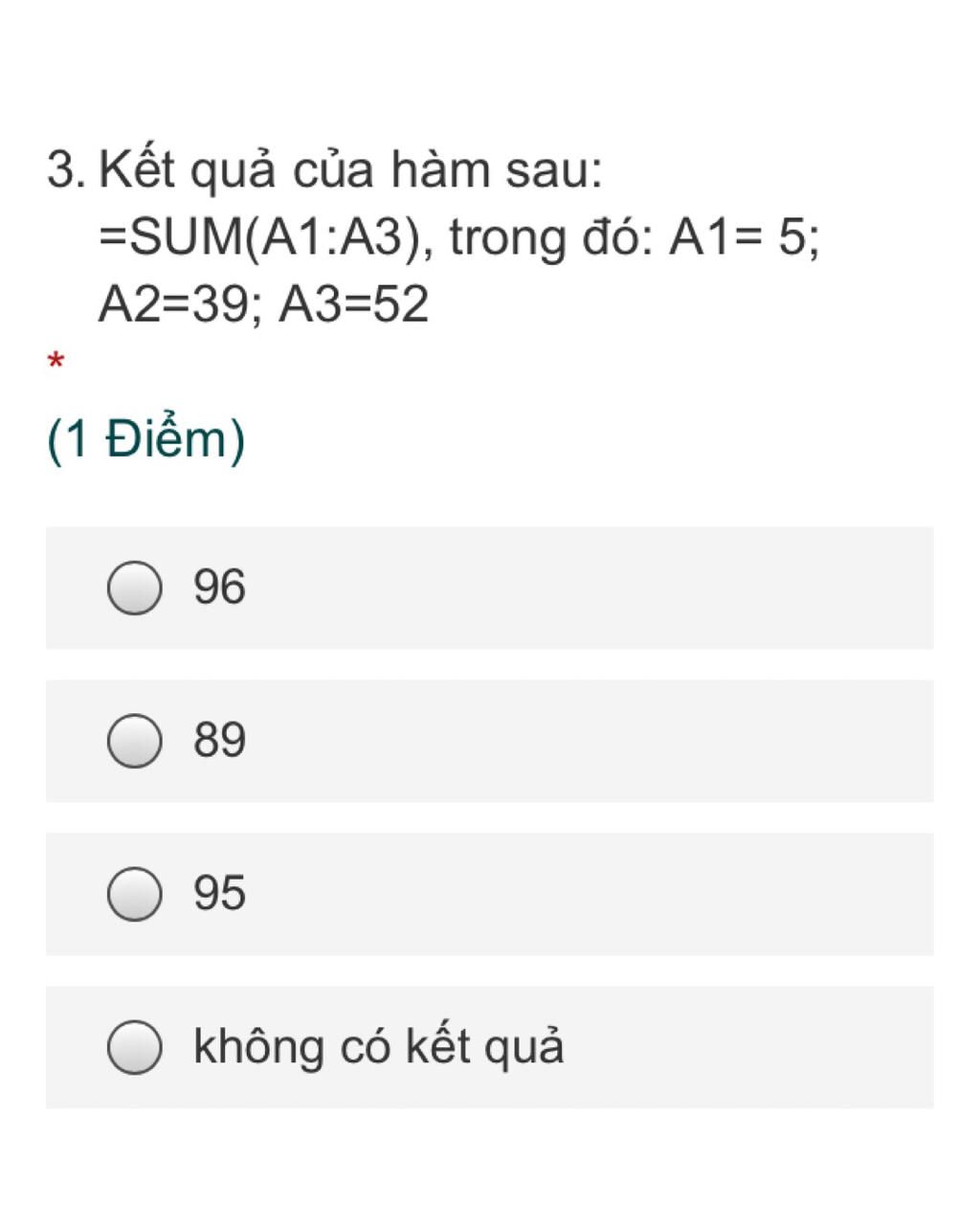The image size is (980, 1225).
Task: Select the radio button for 89
Action: [x=134, y=741]
